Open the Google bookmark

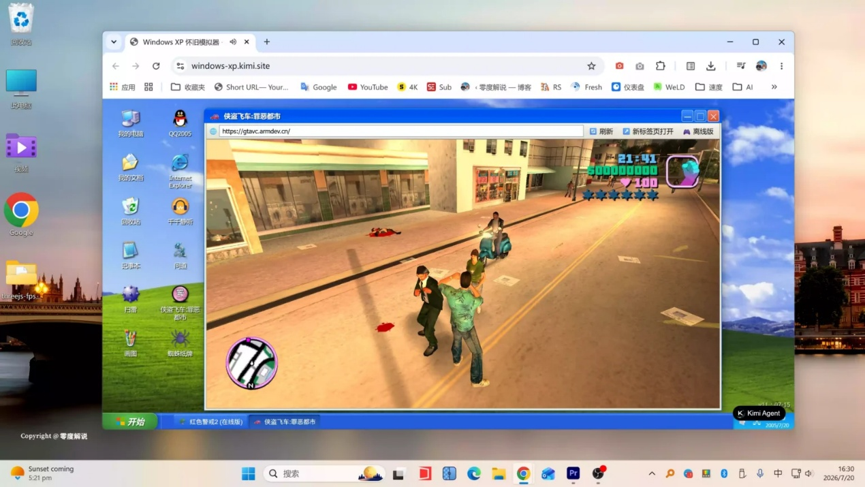[318, 87]
